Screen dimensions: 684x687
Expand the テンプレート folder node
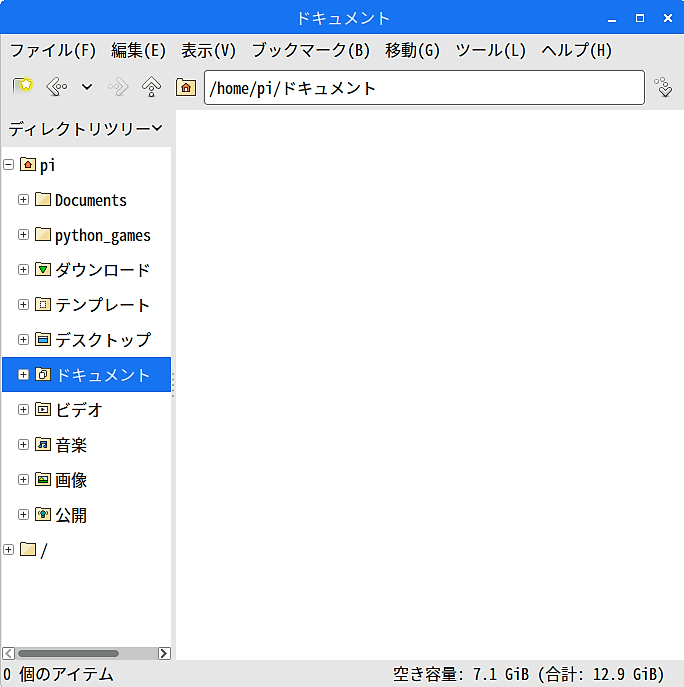[24, 305]
